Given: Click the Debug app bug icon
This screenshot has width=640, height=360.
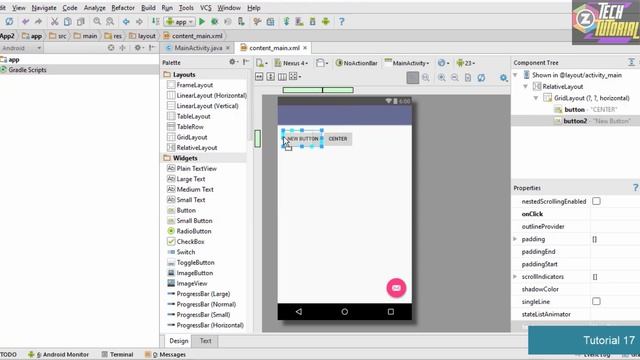Looking at the screenshot, I should tap(214, 21).
